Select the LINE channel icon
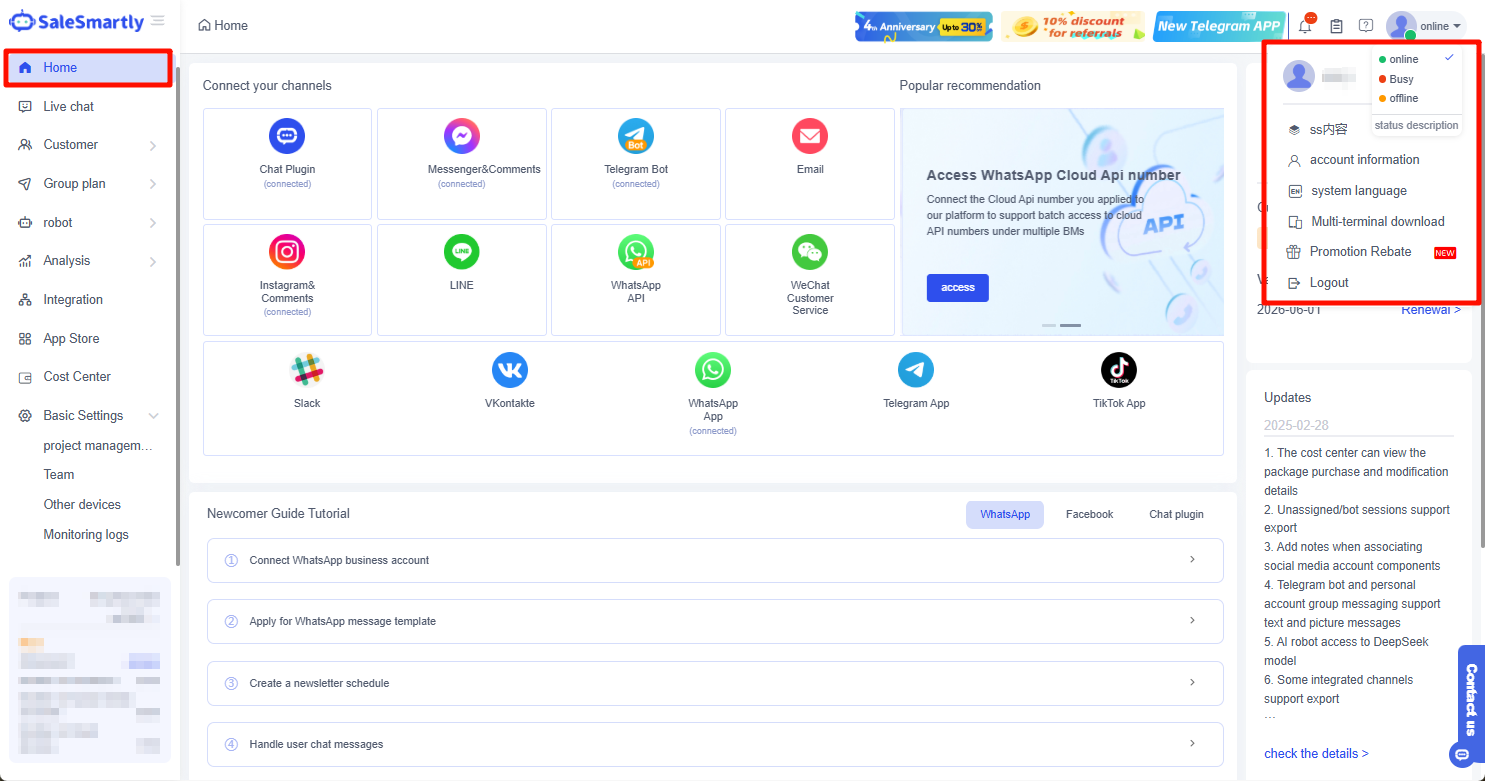 coord(462,252)
